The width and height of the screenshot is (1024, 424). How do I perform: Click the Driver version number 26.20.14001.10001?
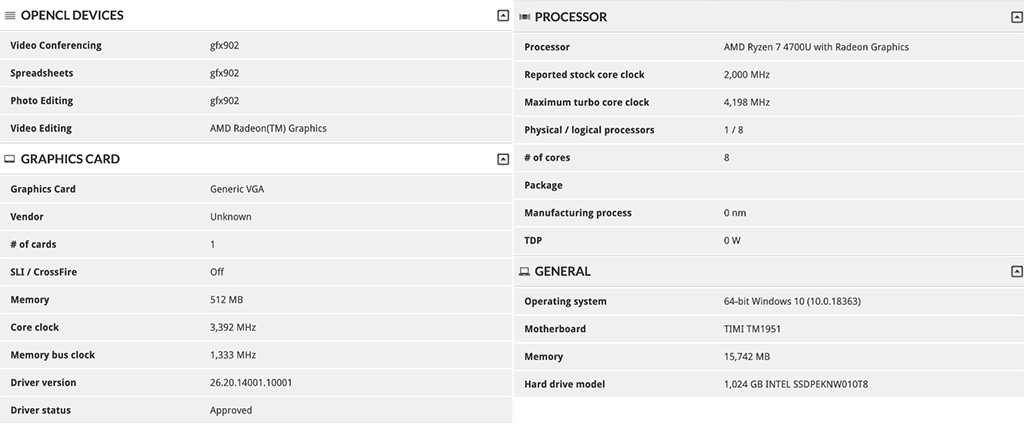tap(251, 383)
